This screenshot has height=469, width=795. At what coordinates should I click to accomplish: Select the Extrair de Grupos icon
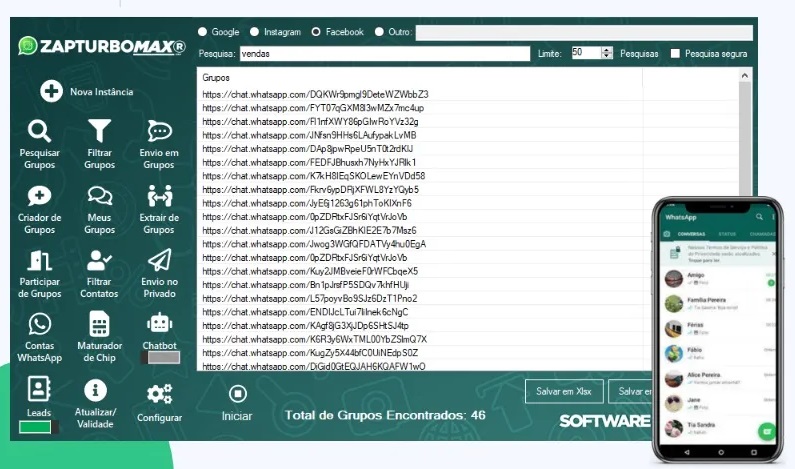point(159,197)
